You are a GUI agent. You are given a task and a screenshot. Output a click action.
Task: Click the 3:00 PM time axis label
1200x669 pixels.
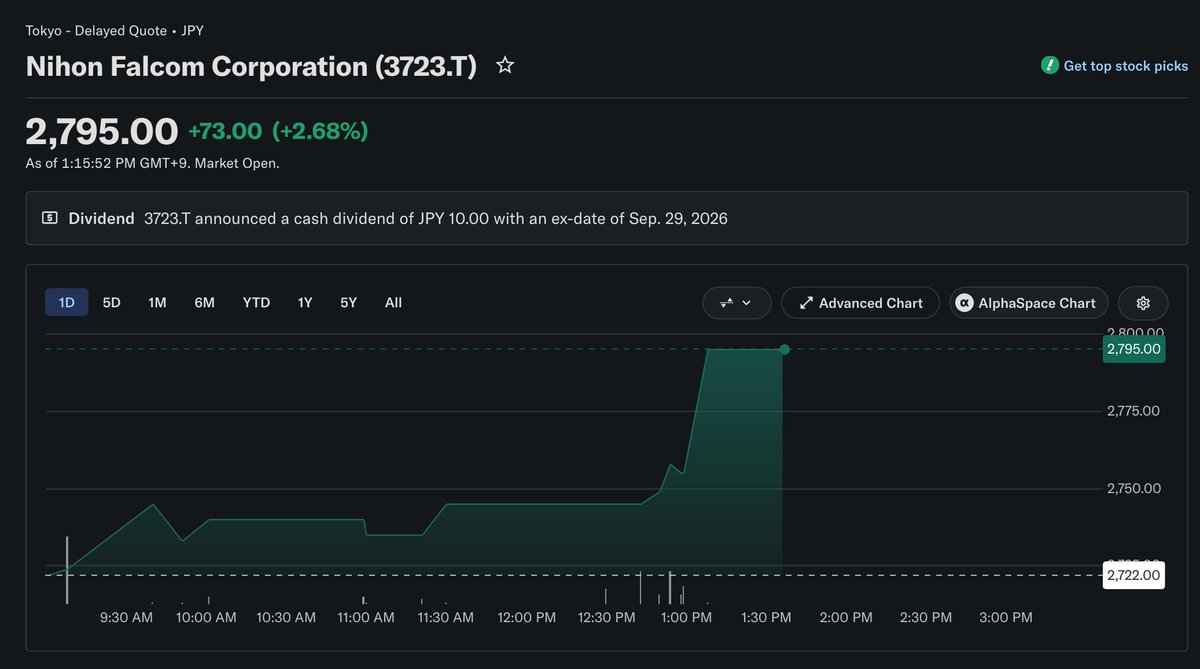pos(1006,618)
